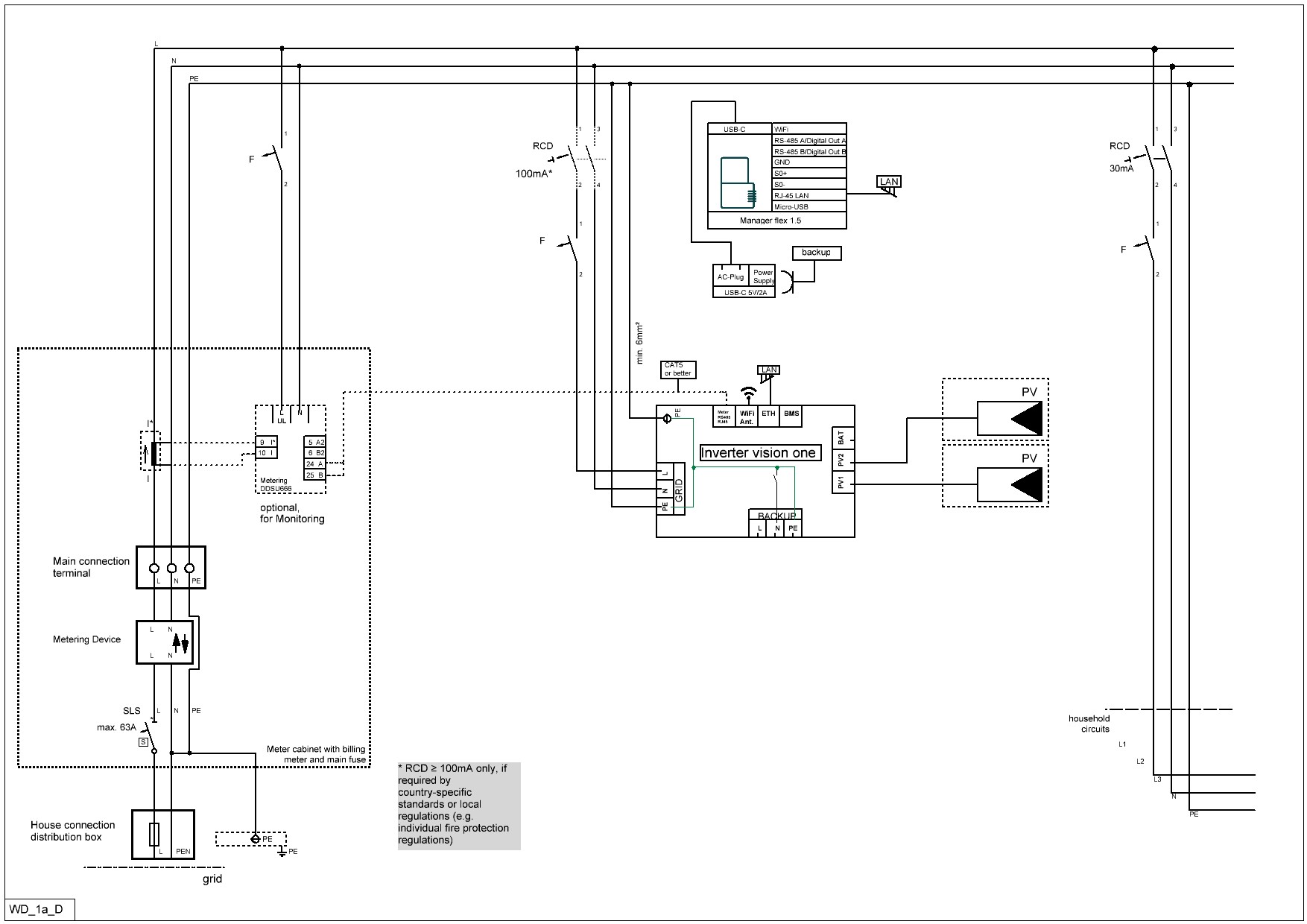Click the WiFi antenna symbol above the inverter

(x=748, y=393)
